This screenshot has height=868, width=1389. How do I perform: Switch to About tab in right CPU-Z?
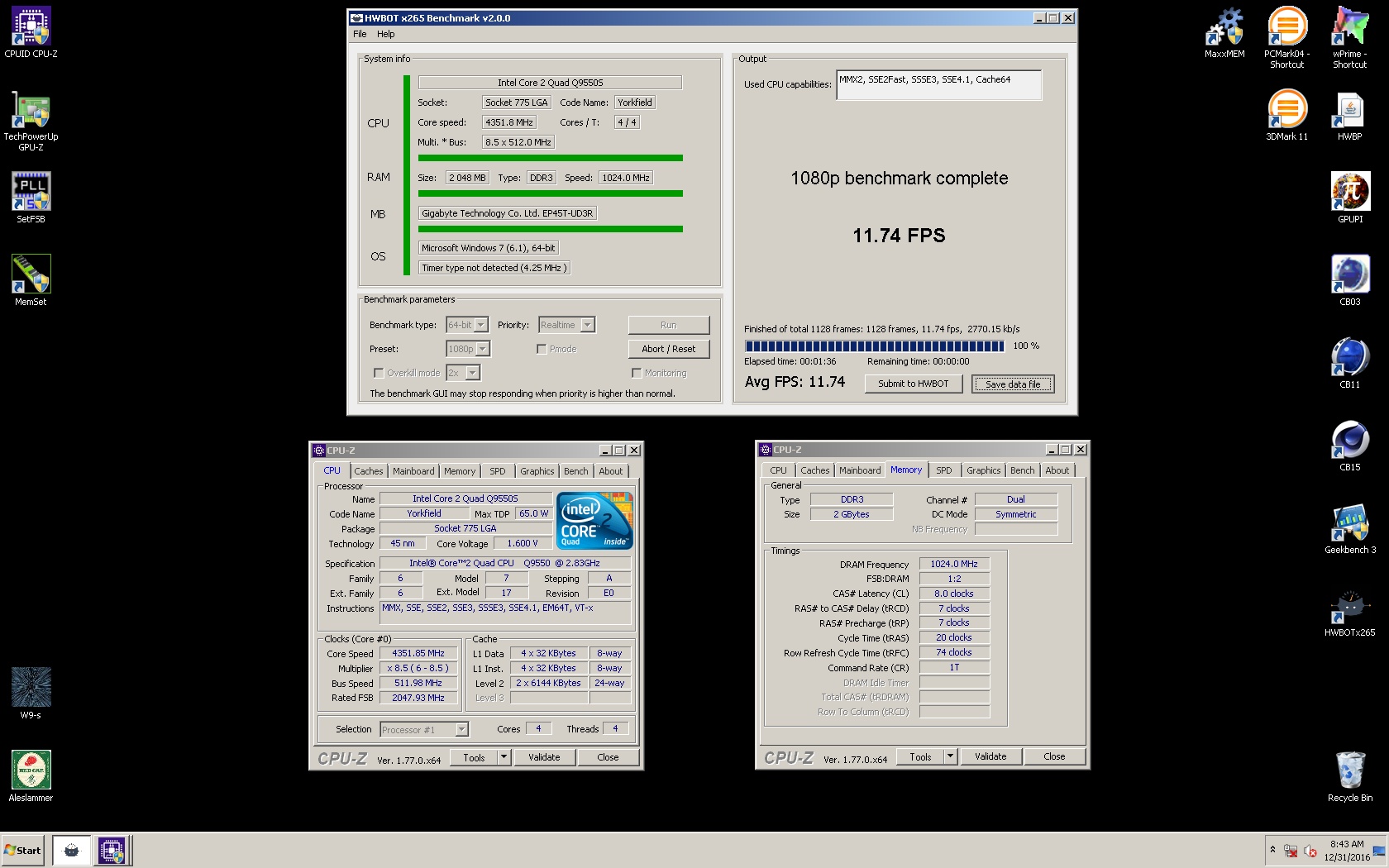coord(1057,470)
